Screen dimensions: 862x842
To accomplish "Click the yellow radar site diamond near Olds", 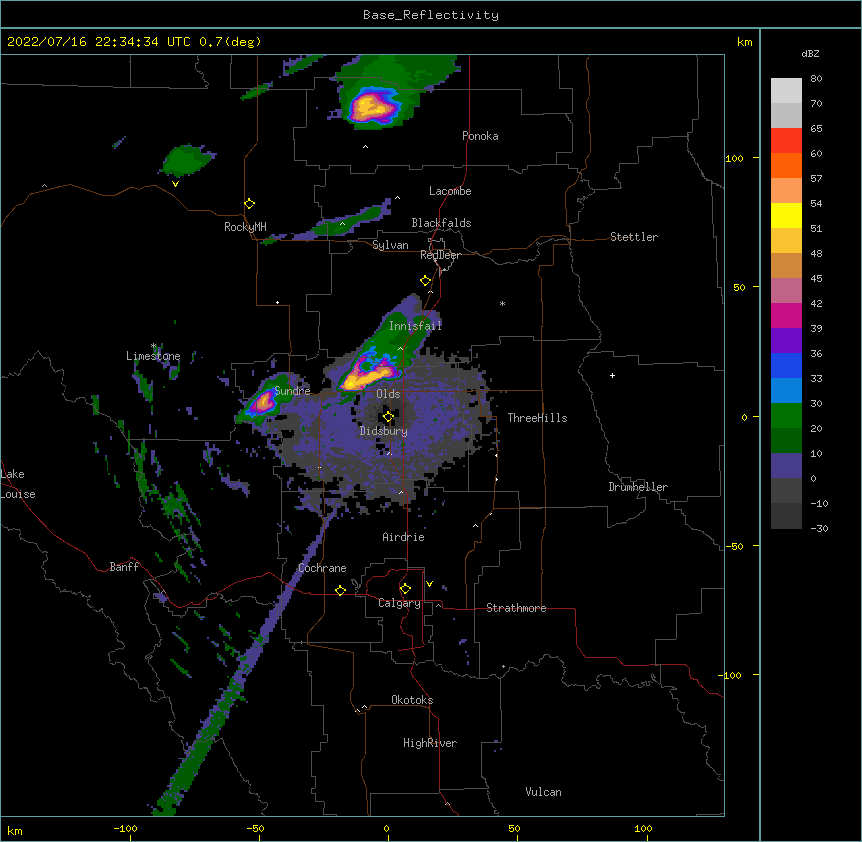I will click(x=388, y=417).
